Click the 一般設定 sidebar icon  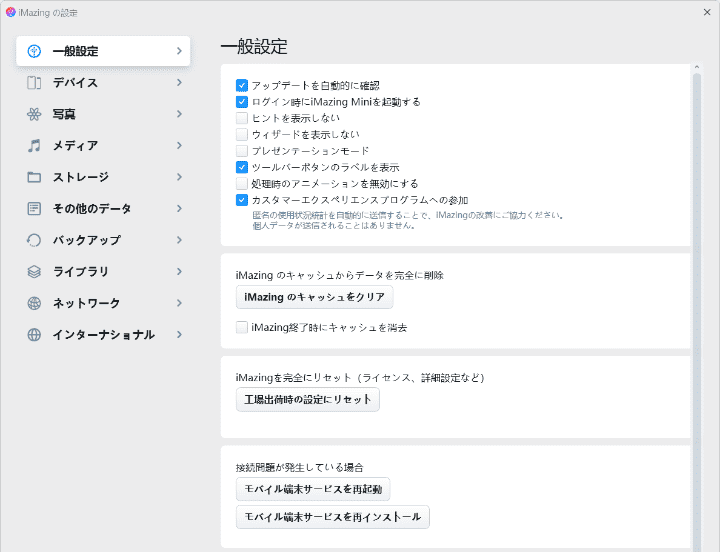click(34, 51)
